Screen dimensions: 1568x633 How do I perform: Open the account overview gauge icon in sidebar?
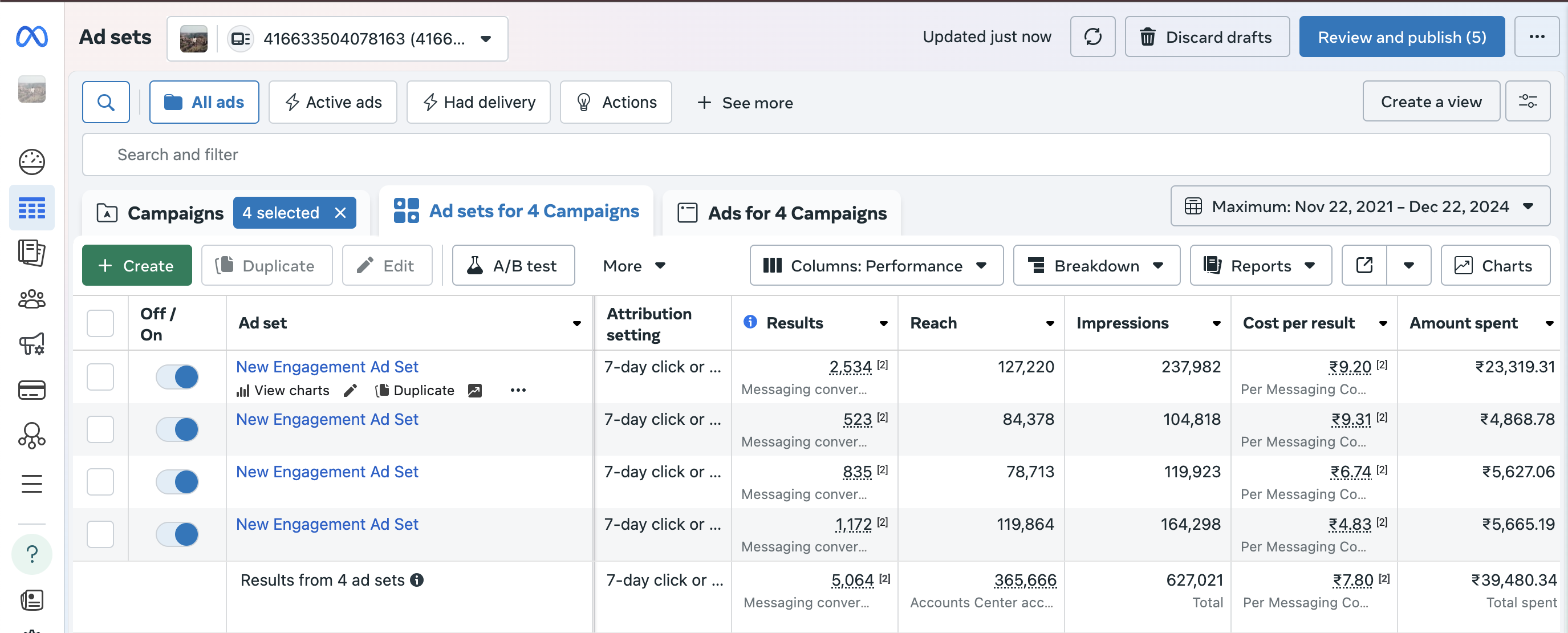pos(32,162)
